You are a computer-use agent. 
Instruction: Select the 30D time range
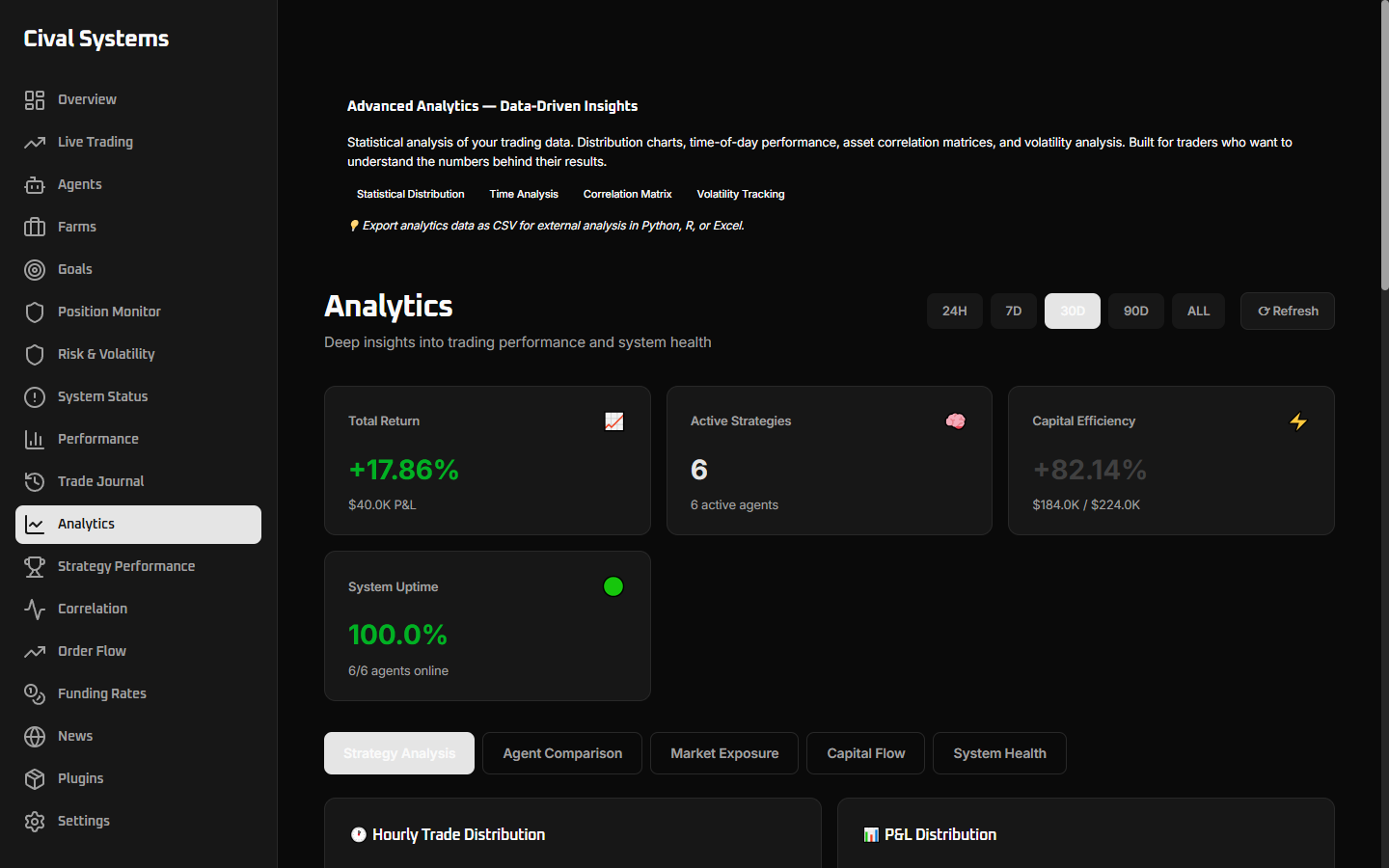(x=1073, y=311)
